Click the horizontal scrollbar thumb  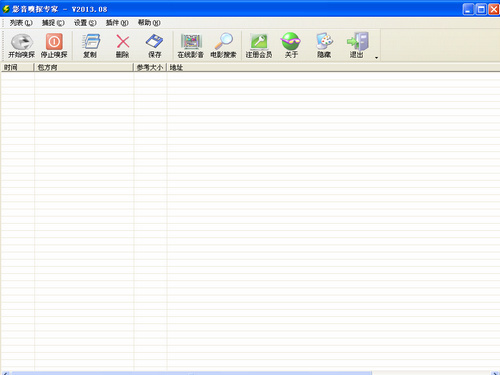click(192, 373)
